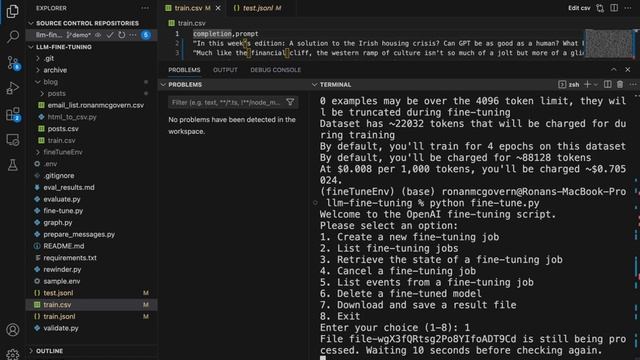The width and height of the screenshot is (640, 360).
Task: Split the editor to the right
Action: (x=614, y=8)
